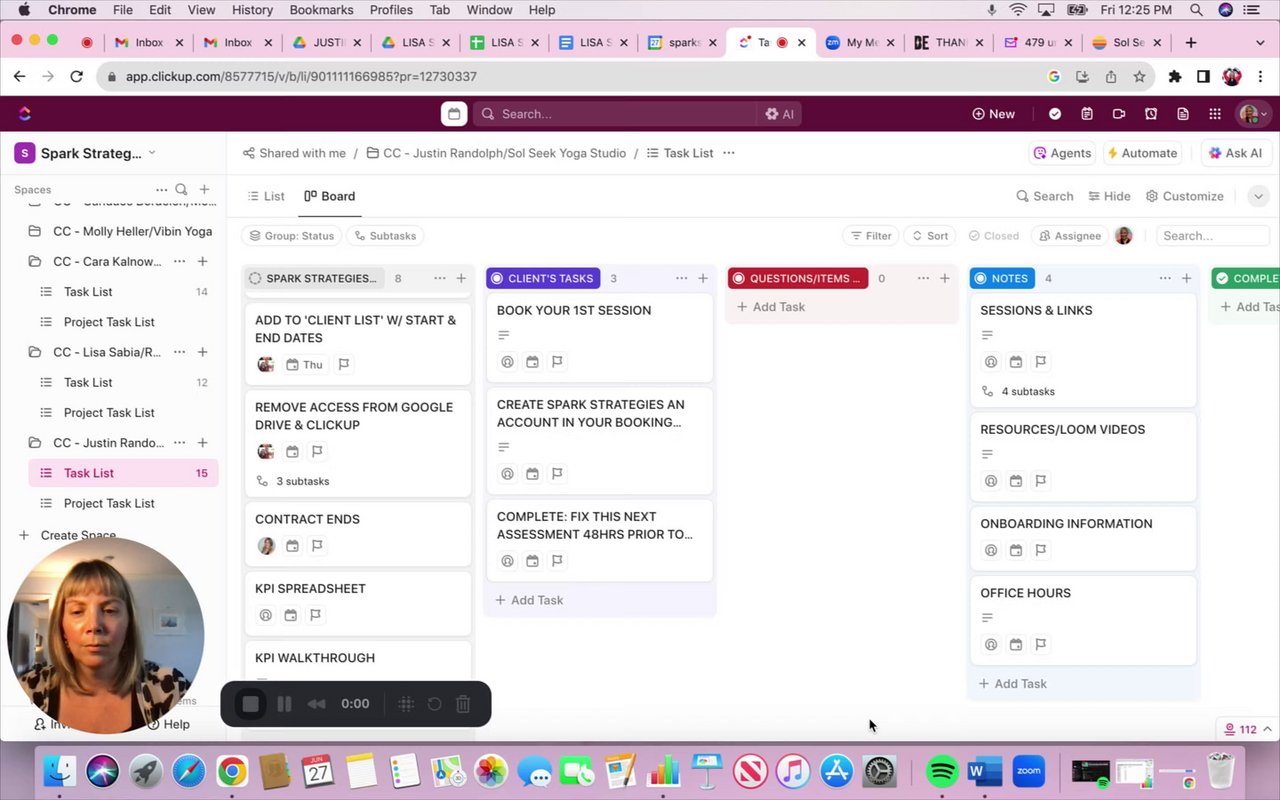The height and width of the screenshot is (800, 1280).
Task: Open the checkmark tasks icon in top bar
Action: (1055, 114)
